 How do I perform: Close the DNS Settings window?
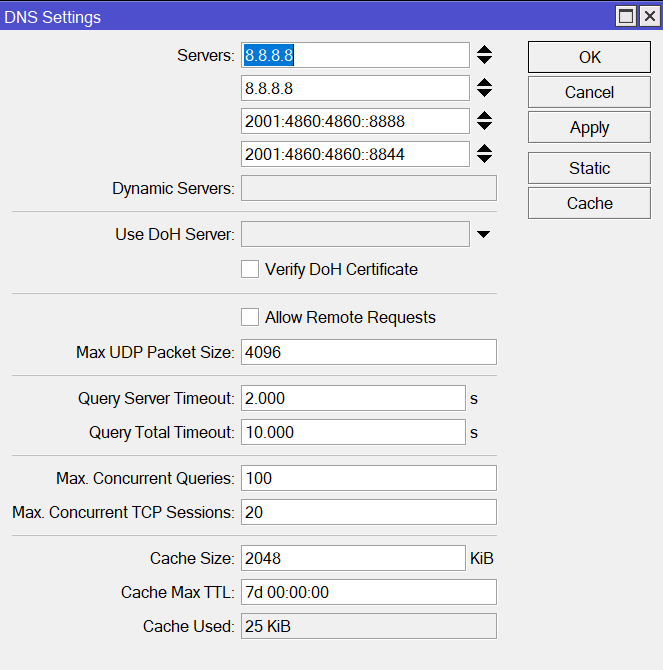point(648,16)
